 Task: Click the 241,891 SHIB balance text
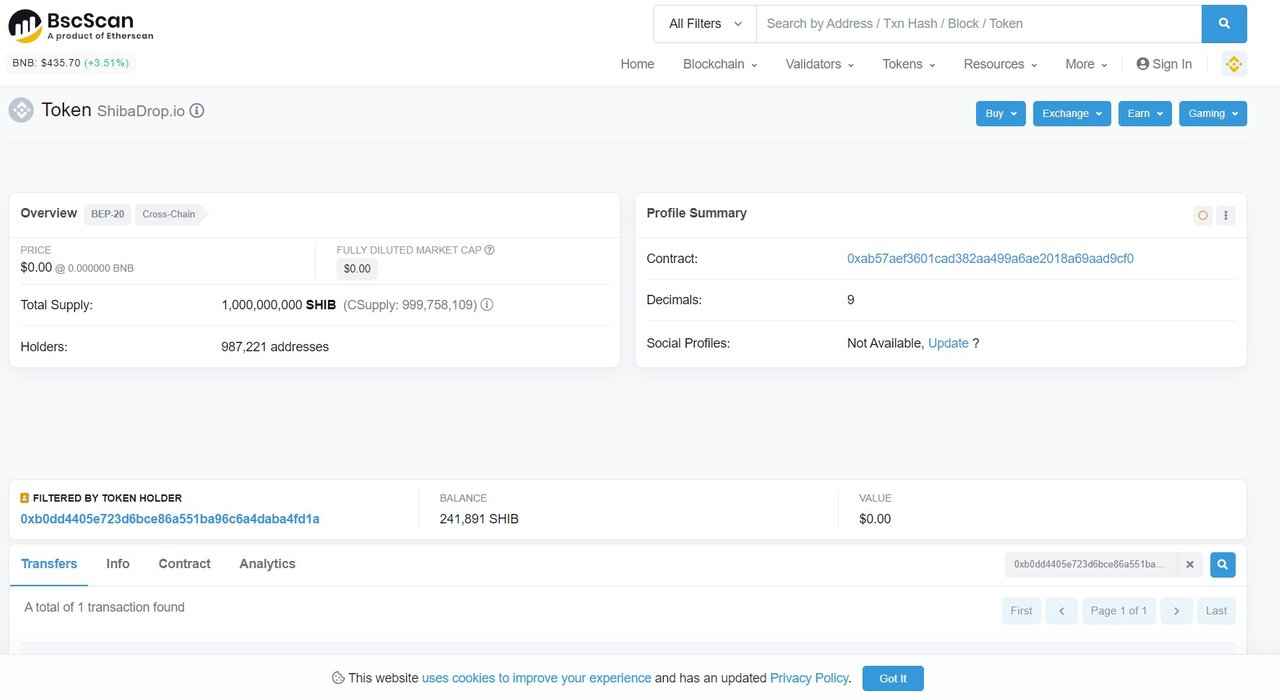click(x=479, y=519)
